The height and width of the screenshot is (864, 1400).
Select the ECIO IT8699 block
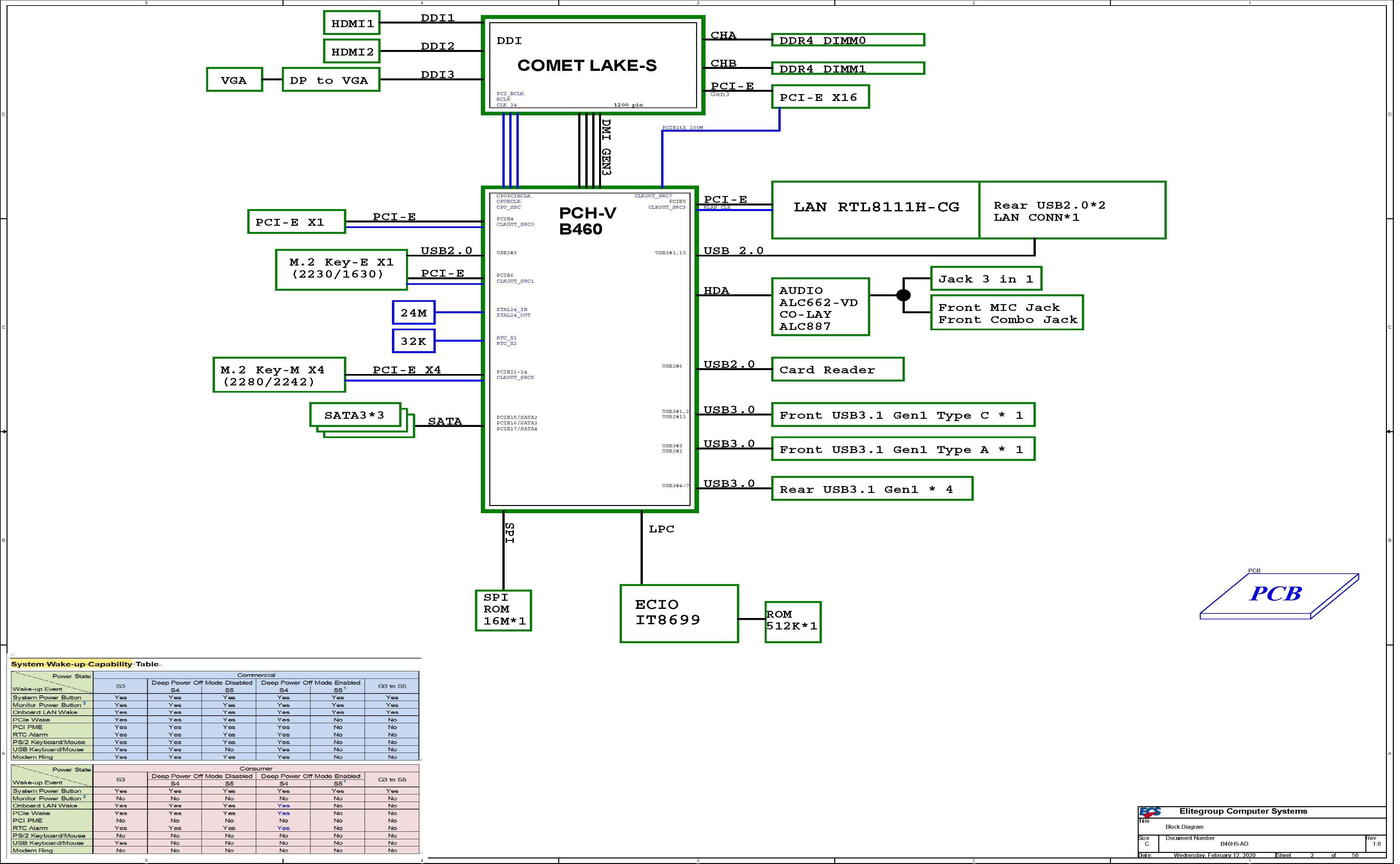pos(679,613)
